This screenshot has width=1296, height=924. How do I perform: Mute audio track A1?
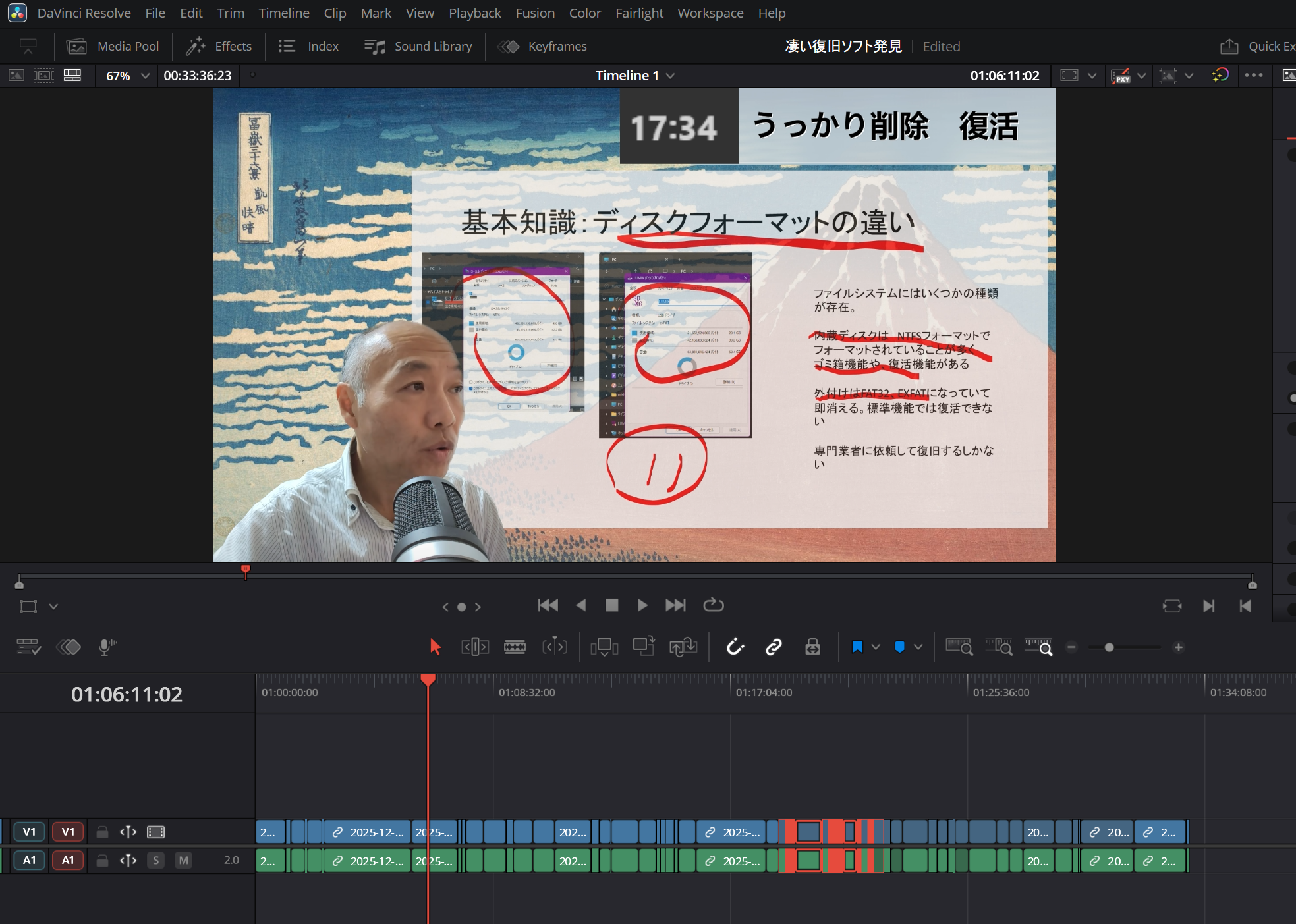click(183, 860)
